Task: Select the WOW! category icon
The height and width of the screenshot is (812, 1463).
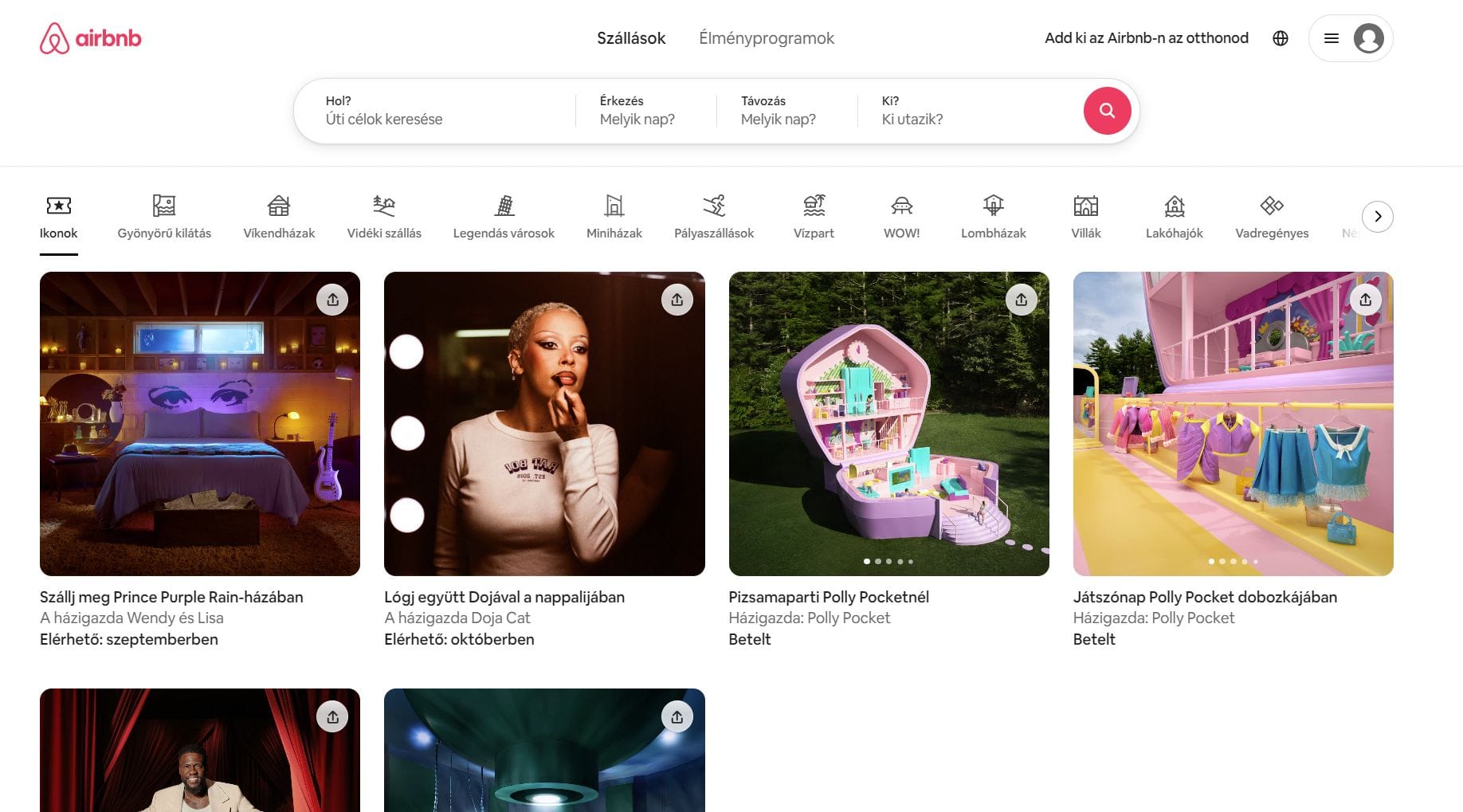Action: [x=901, y=216]
